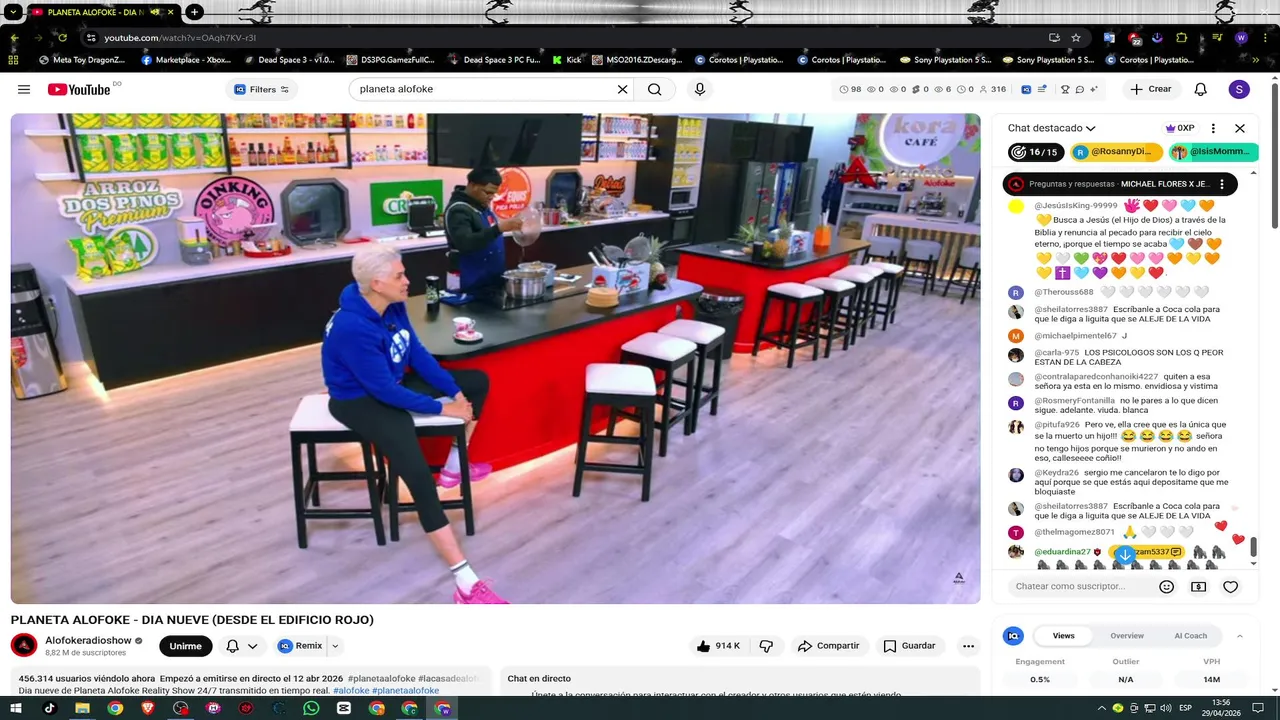Open CapCut from the taskbar
The height and width of the screenshot is (720, 1280).
344,708
